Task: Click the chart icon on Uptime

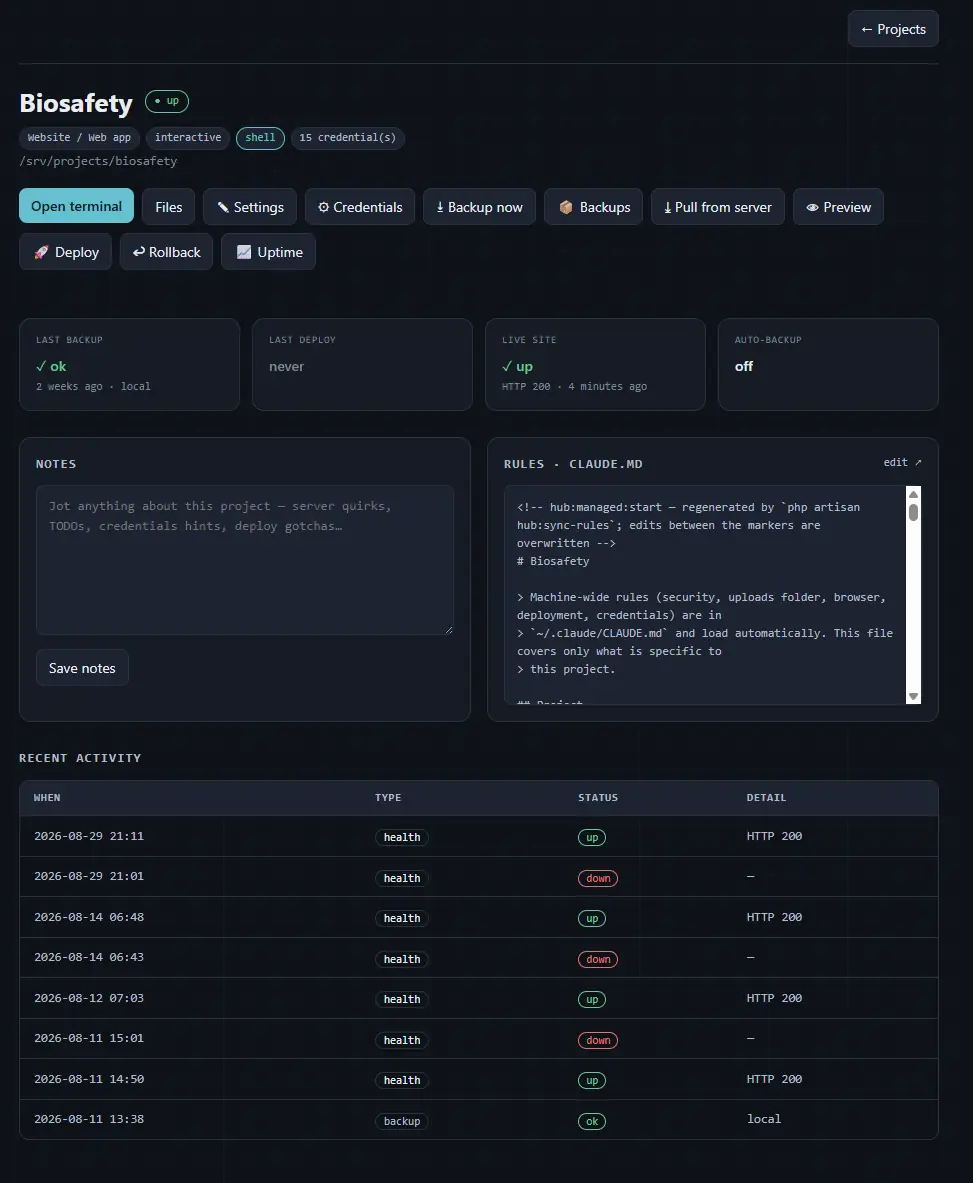Action: 244,252
